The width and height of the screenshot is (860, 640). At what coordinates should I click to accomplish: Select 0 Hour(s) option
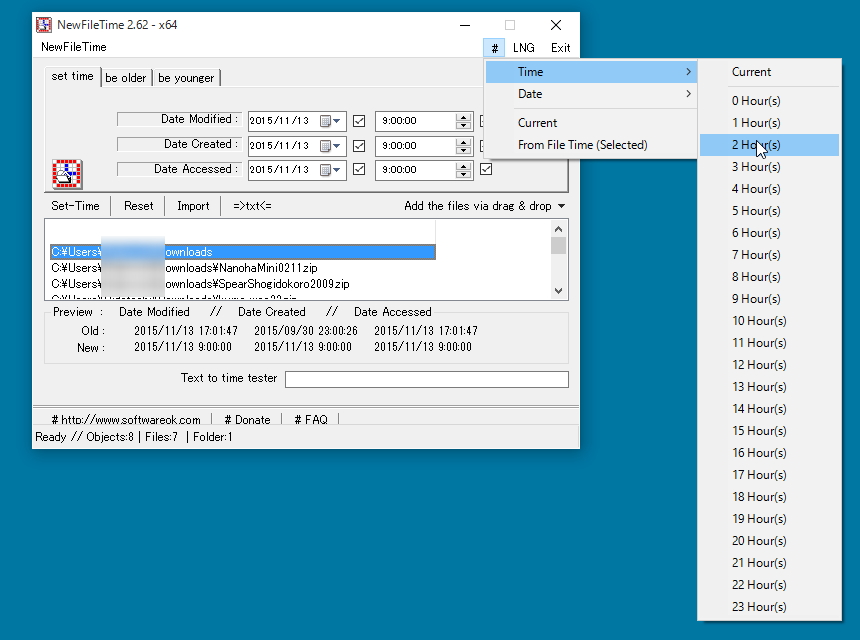click(769, 101)
